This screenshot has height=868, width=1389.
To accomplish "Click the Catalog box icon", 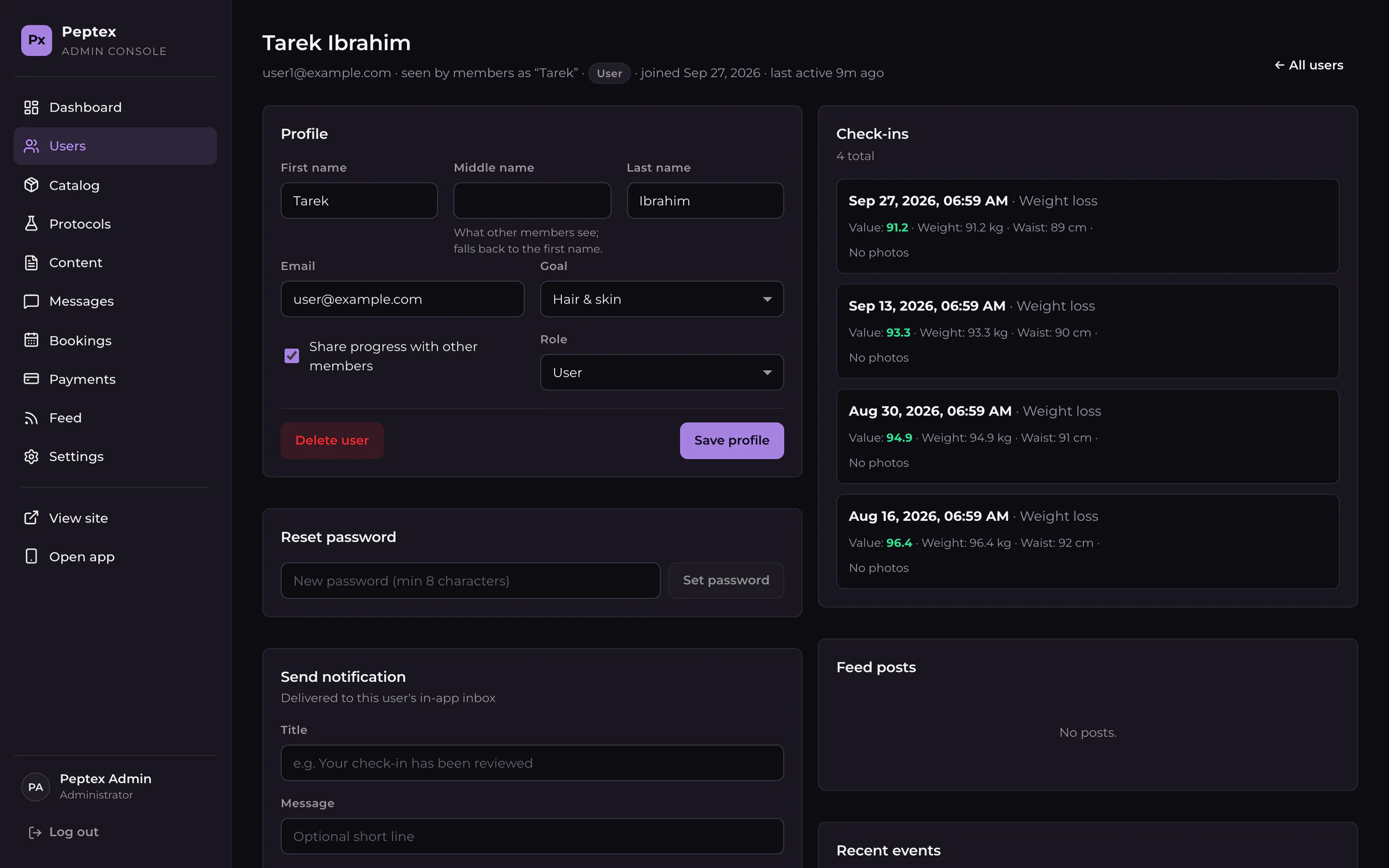I will click(x=31, y=185).
